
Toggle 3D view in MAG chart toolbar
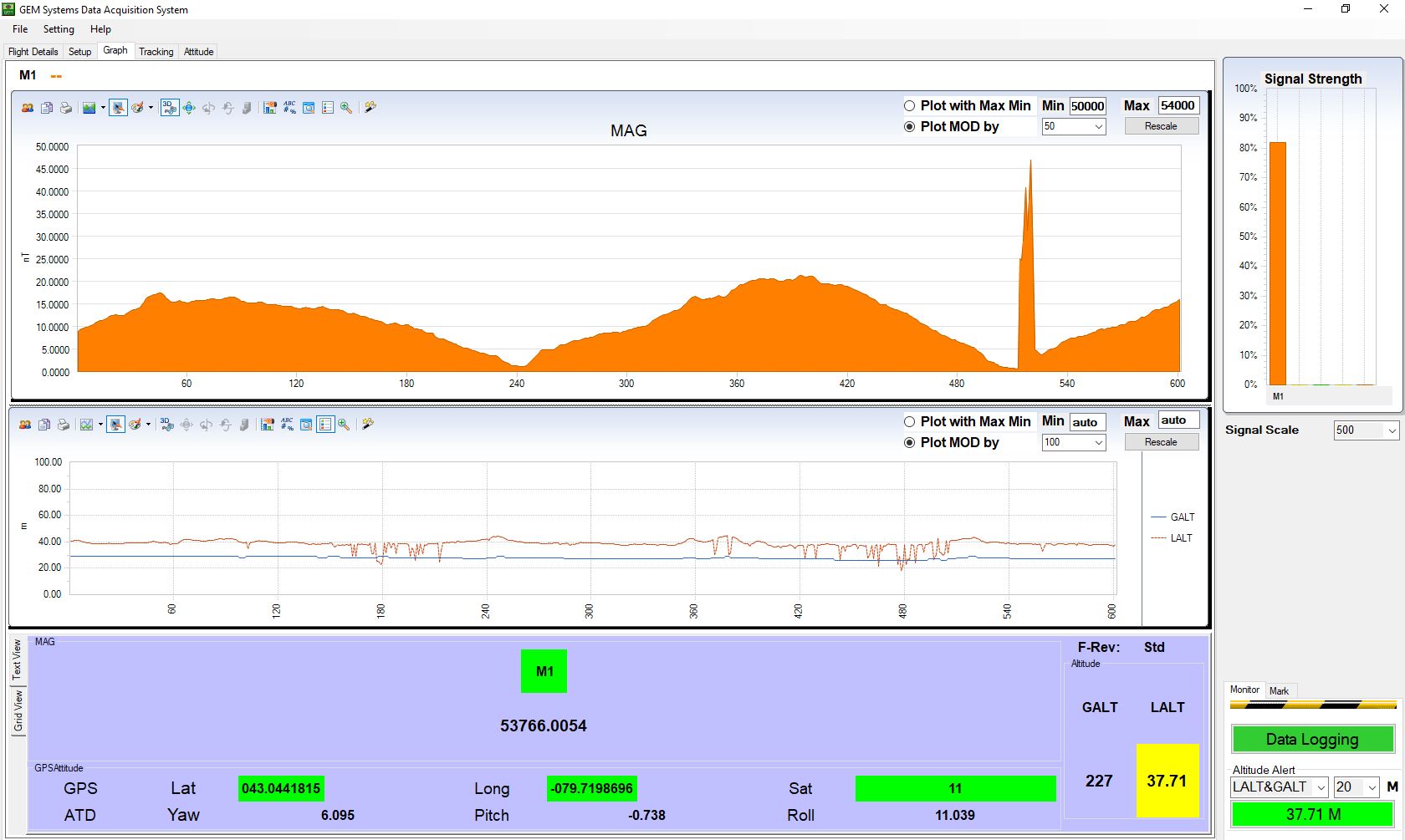coord(169,108)
